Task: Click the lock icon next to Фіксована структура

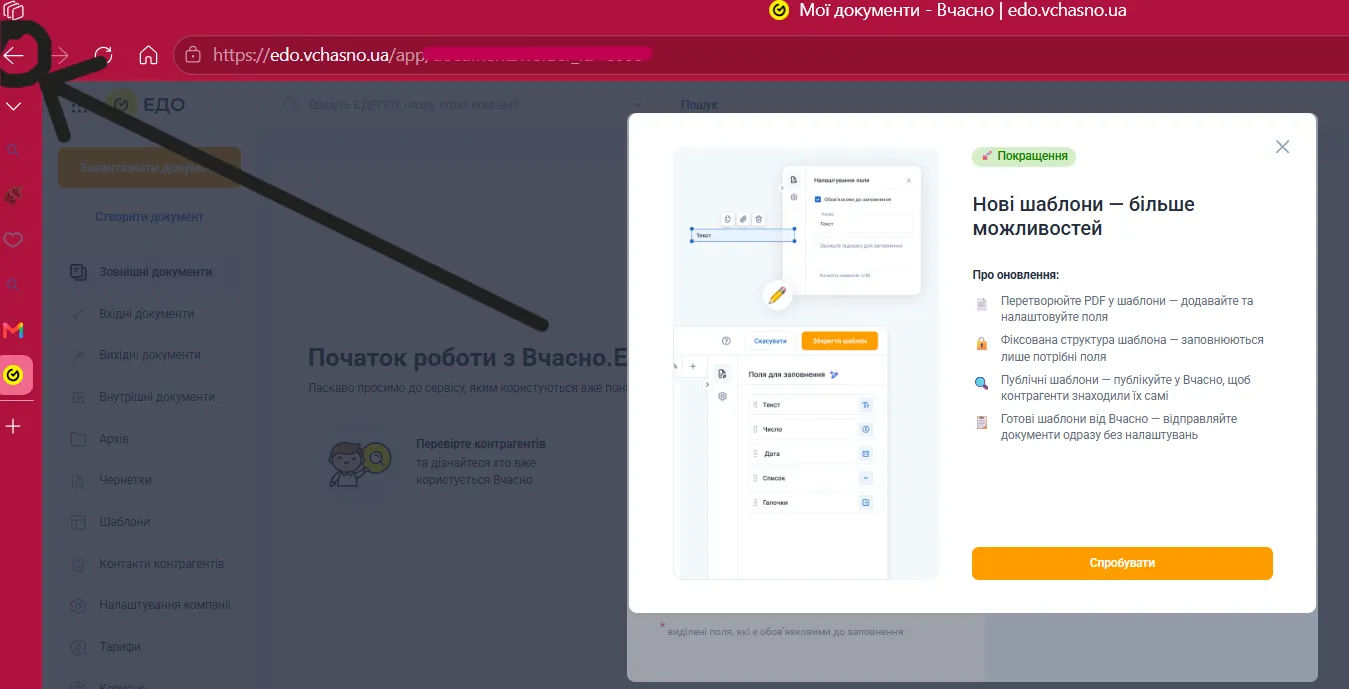Action: (982, 343)
